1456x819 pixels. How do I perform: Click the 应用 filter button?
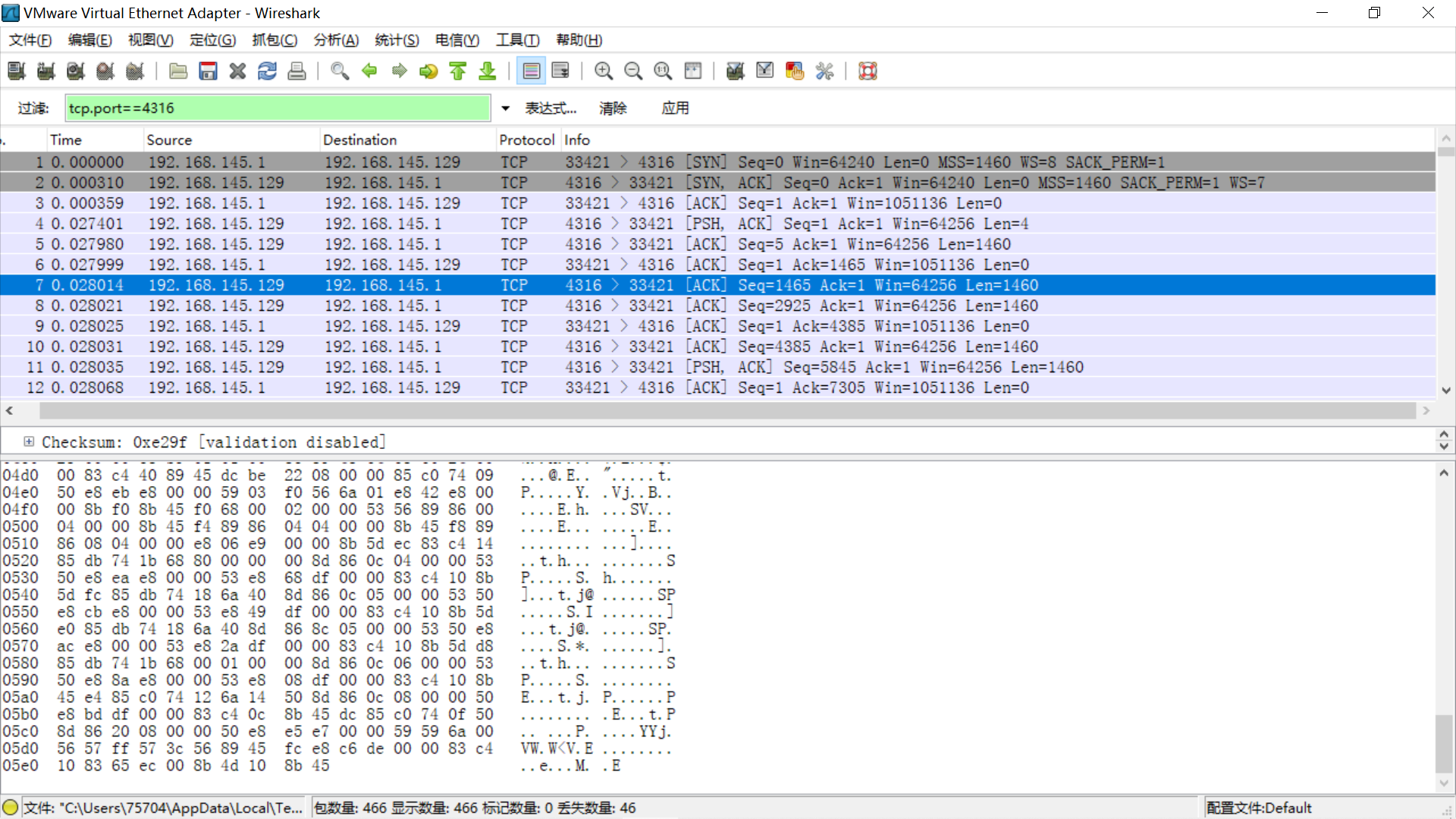pos(675,108)
